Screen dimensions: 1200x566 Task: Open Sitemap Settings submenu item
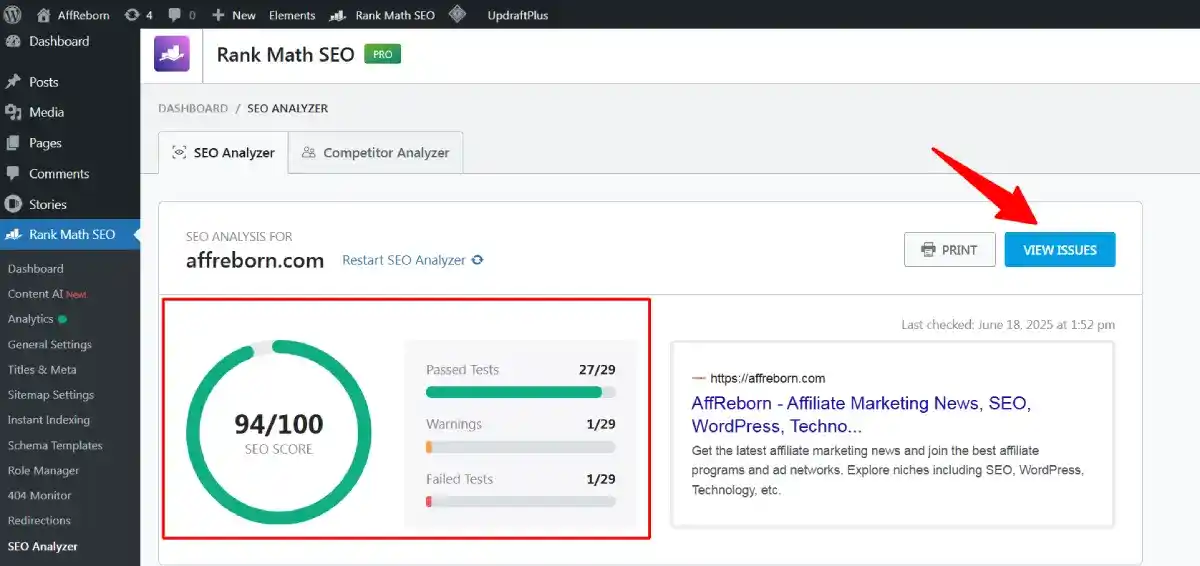51,395
